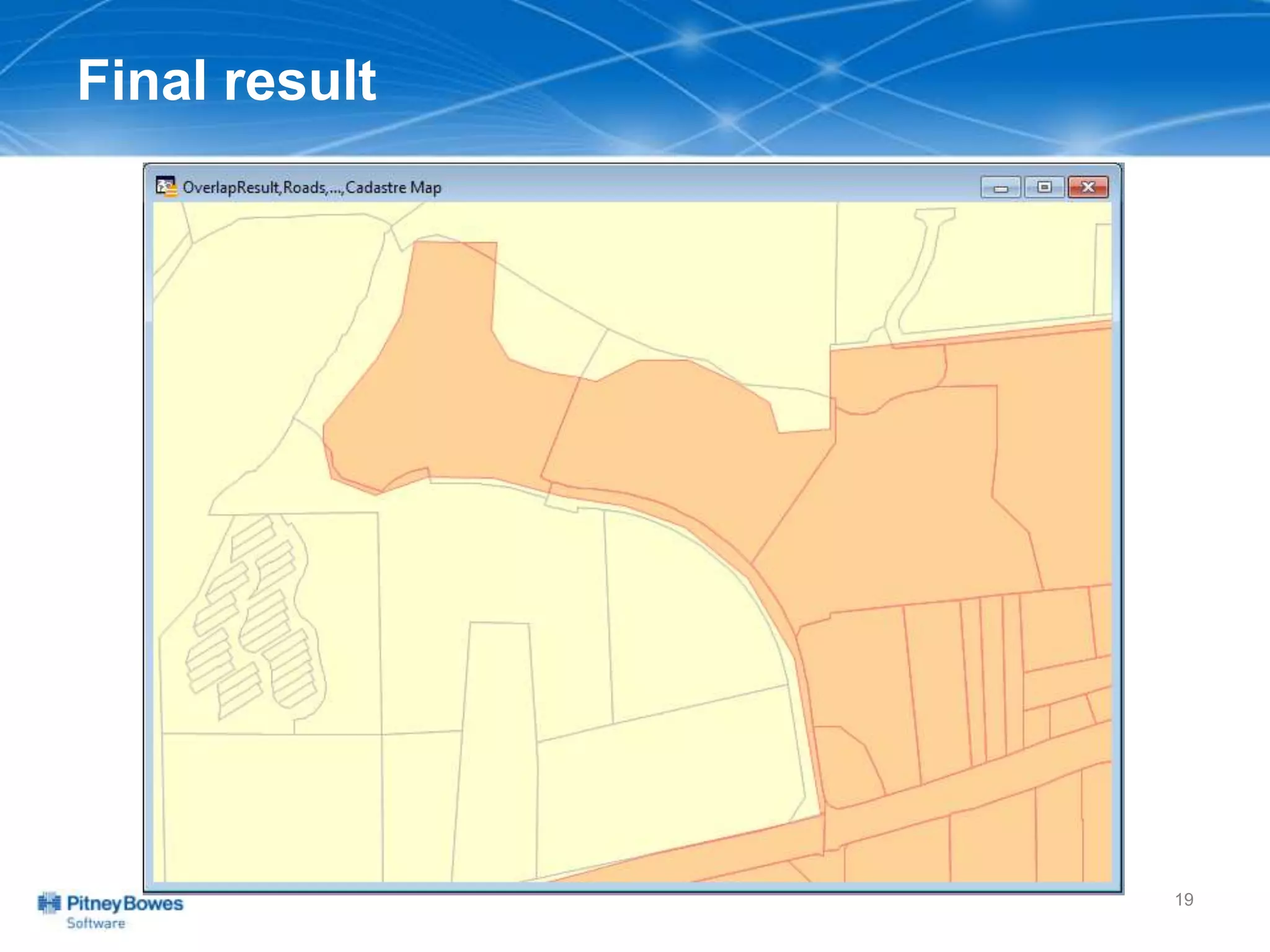This screenshot has width=1270, height=952.
Task: Close the OverlapResult Cadastre Map window
Action: click(1088, 187)
